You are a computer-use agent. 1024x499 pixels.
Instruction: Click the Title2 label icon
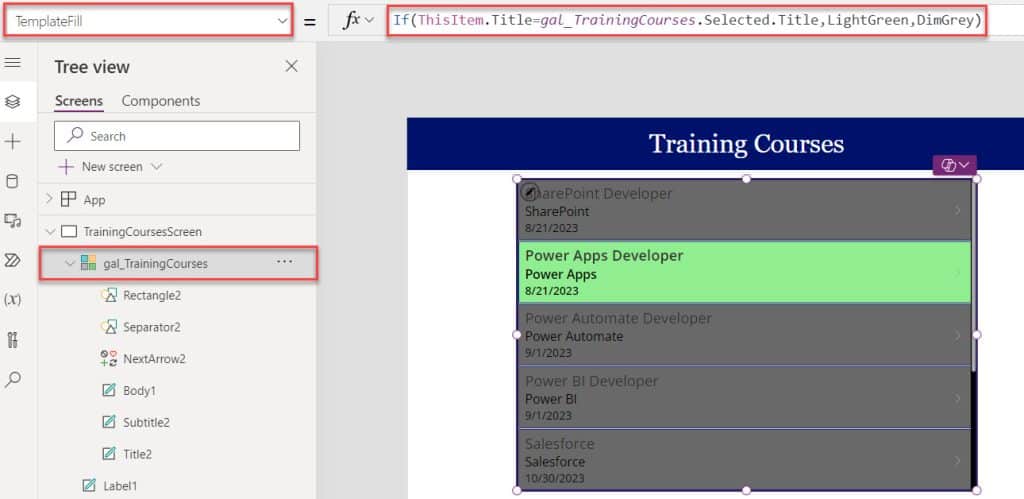coord(109,453)
